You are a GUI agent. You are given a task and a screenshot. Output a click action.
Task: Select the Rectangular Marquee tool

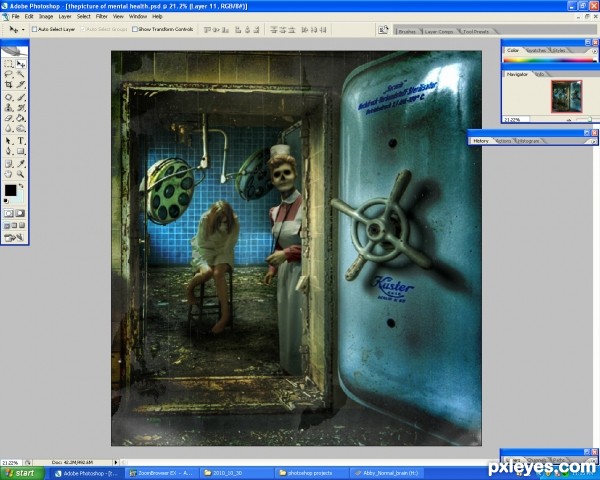[9, 64]
